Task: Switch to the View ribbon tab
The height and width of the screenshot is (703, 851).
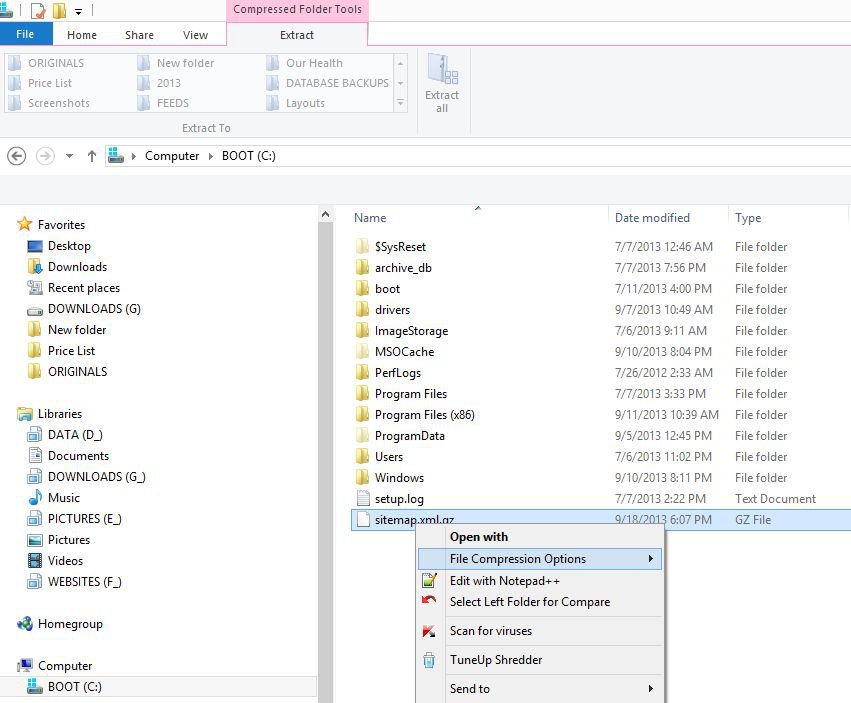Action: 195,35
